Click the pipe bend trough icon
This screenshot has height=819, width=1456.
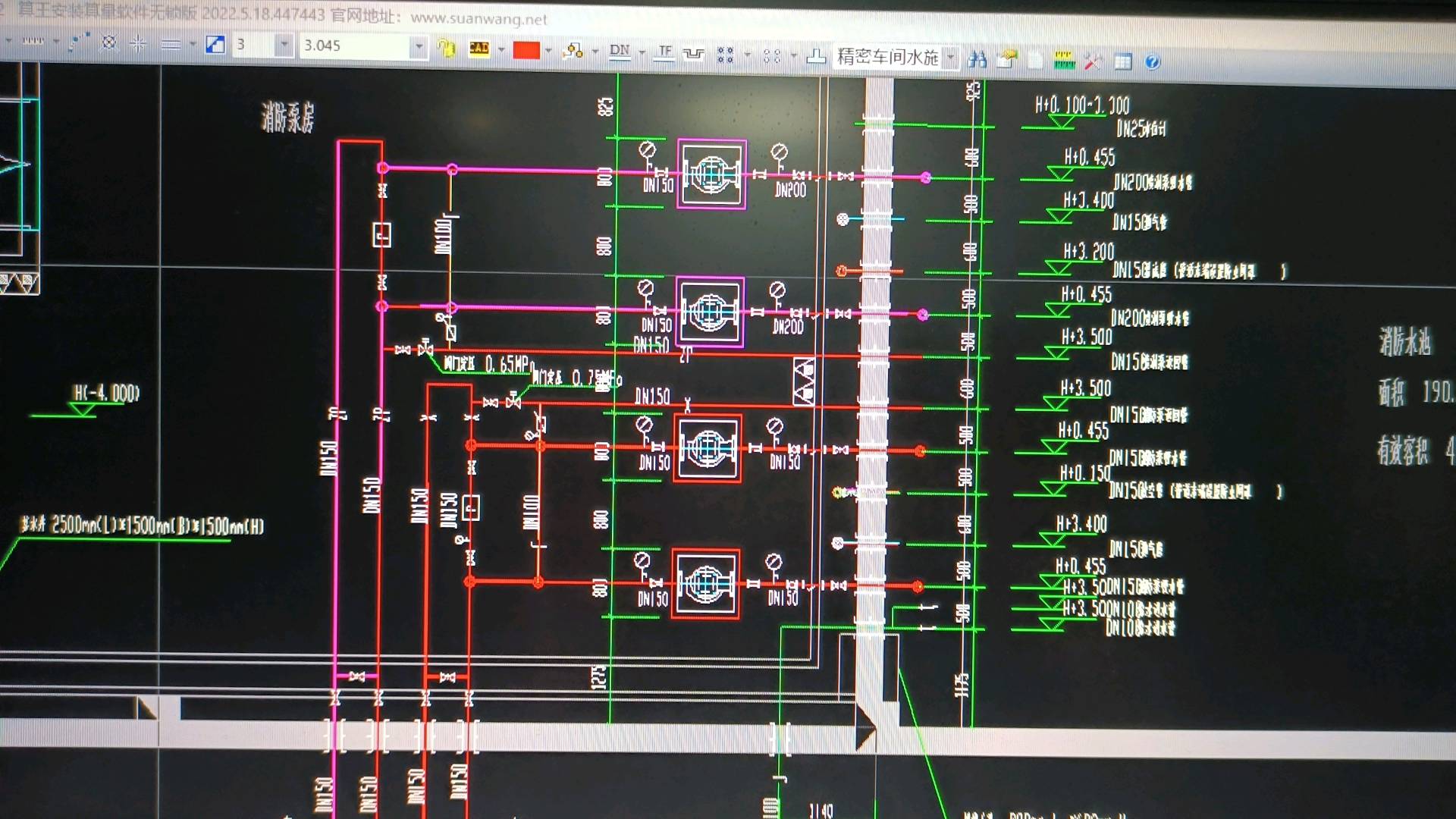point(693,54)
